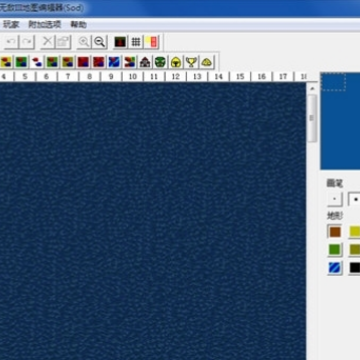Redo the last undone edit
360x360 pixels.
click(x=27, y=42)
